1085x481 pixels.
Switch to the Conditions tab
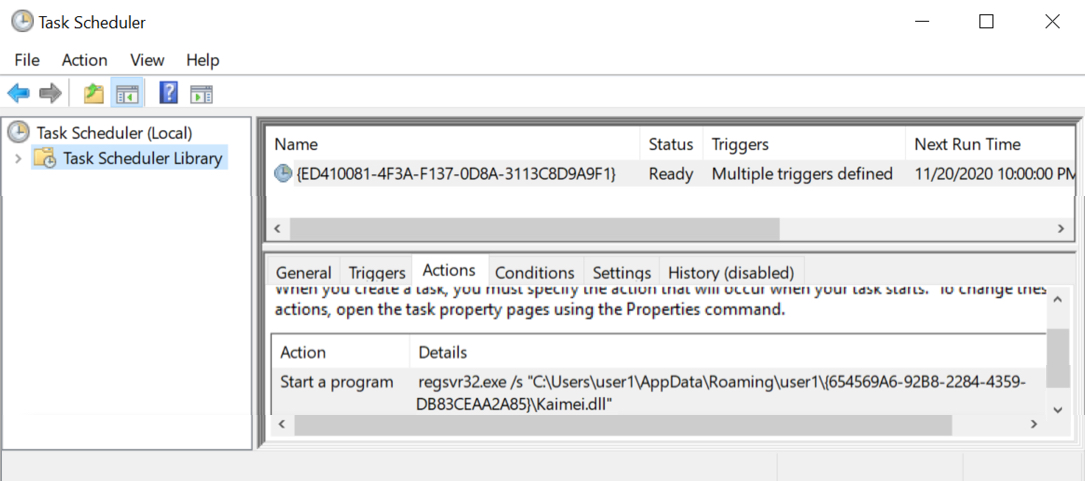tap(534, 272)
